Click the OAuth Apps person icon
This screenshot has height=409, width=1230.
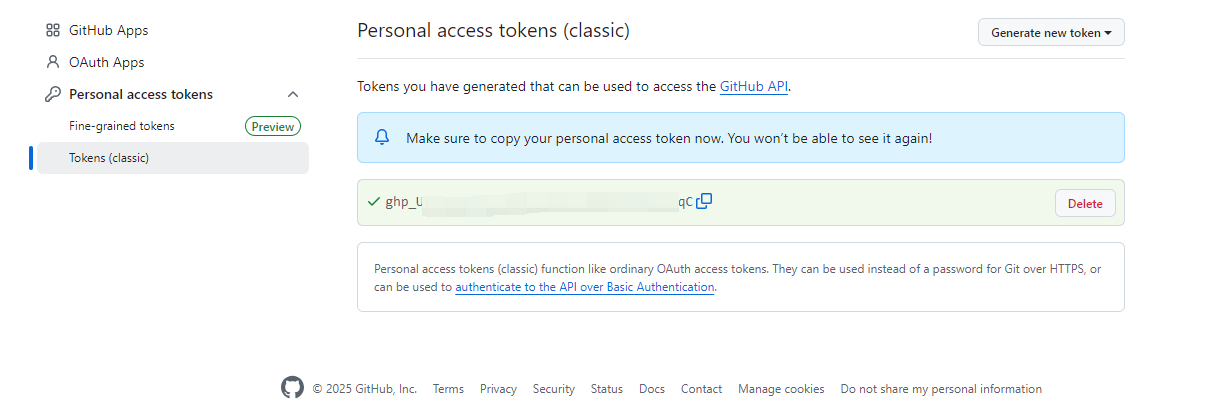(x=53, y=62)
